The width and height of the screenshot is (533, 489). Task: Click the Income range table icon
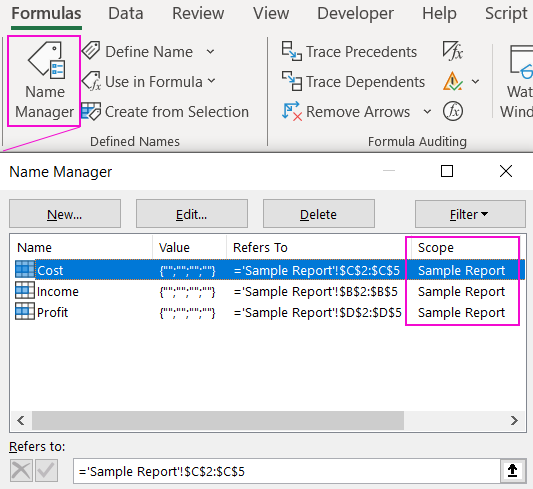(25, 291)
